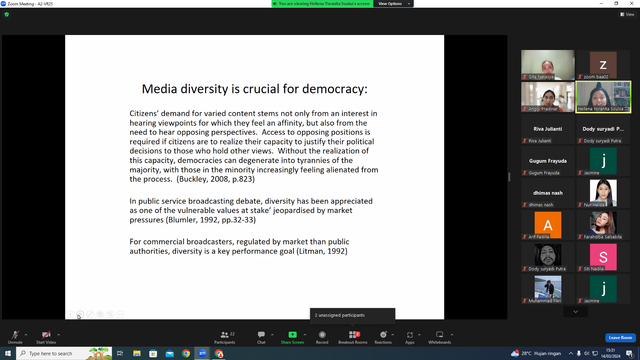Unmute the microphone in Zoom toolbar
Image resolution: width=640 pixels, height=360 pixels.
tap(15, 337)
